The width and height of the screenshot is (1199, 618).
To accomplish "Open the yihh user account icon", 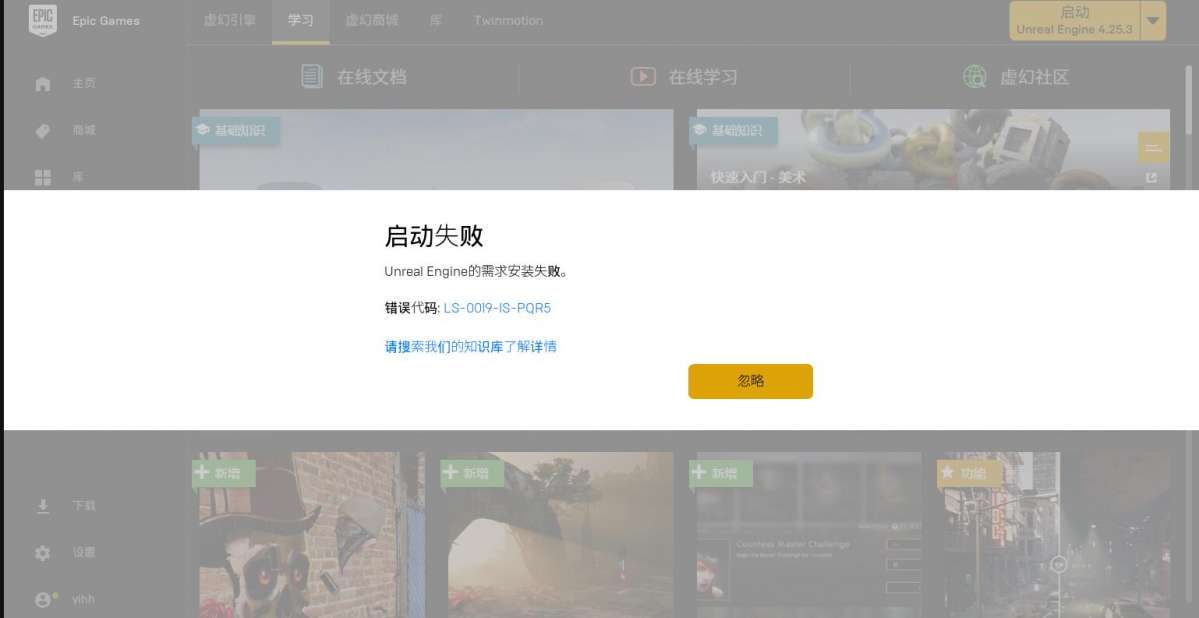I will pyautogui.click(x=44, y=600).
